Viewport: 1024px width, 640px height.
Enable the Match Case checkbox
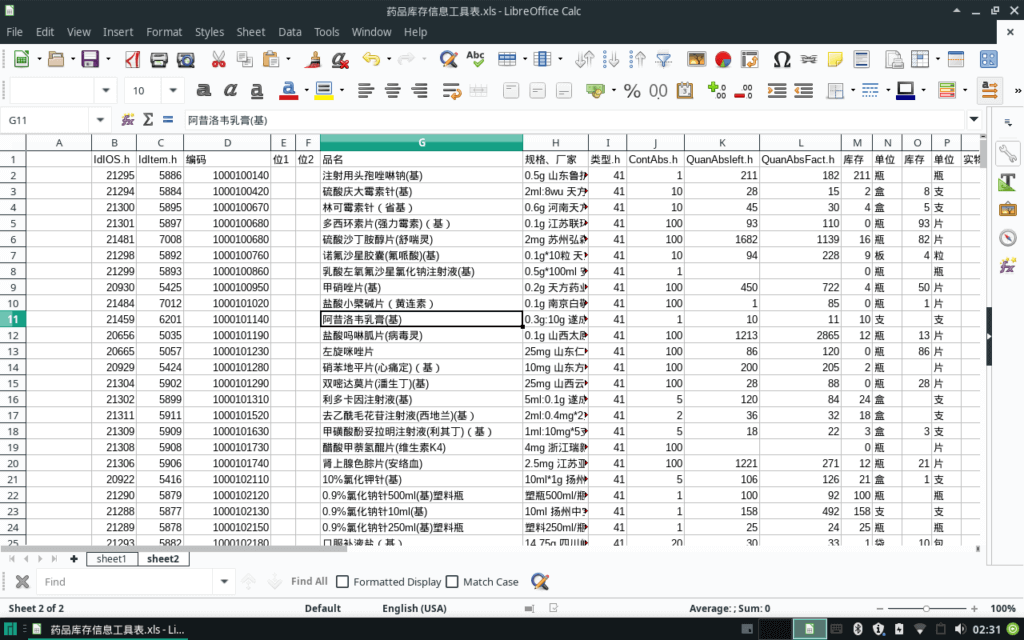pyautogui.click(x=452, y=581)
